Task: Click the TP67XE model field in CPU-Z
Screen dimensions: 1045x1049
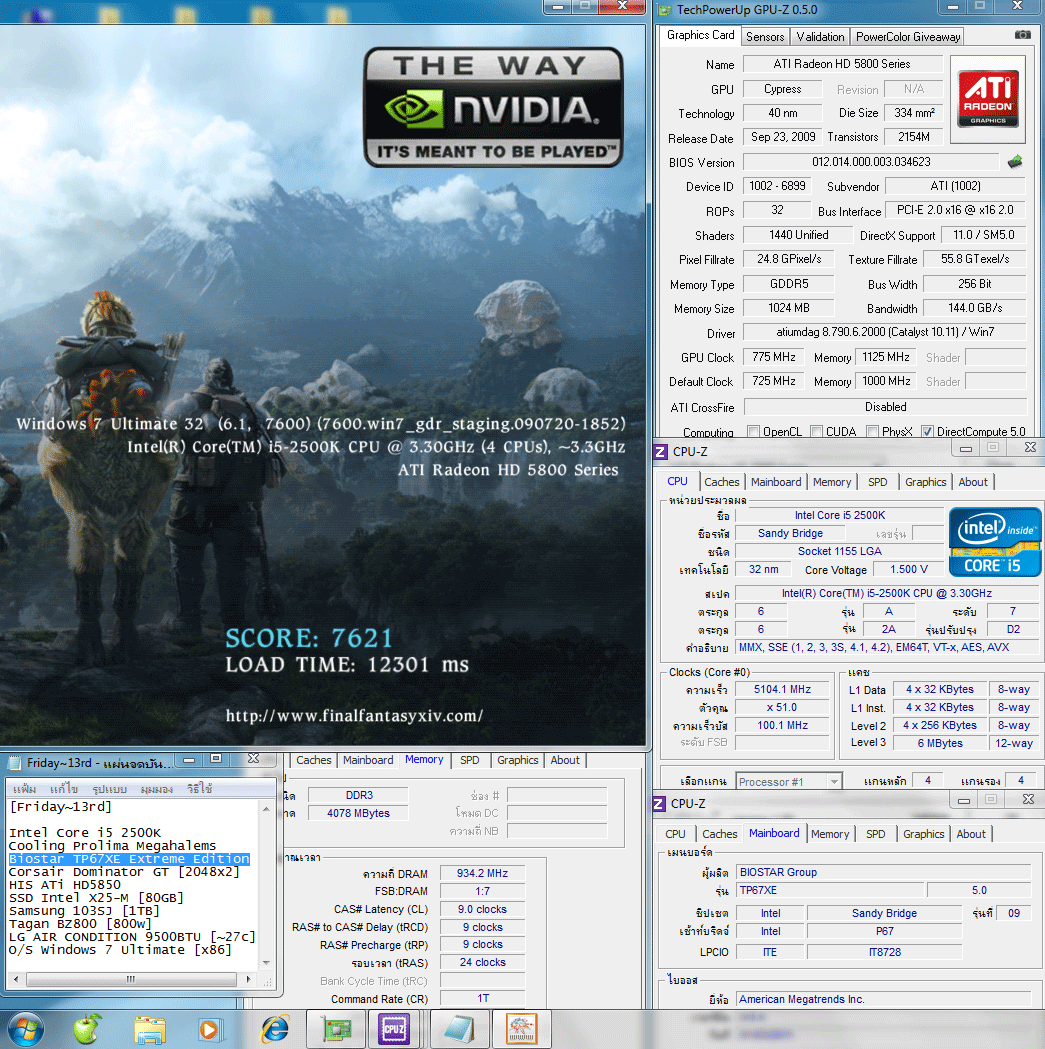Action: 830,890
